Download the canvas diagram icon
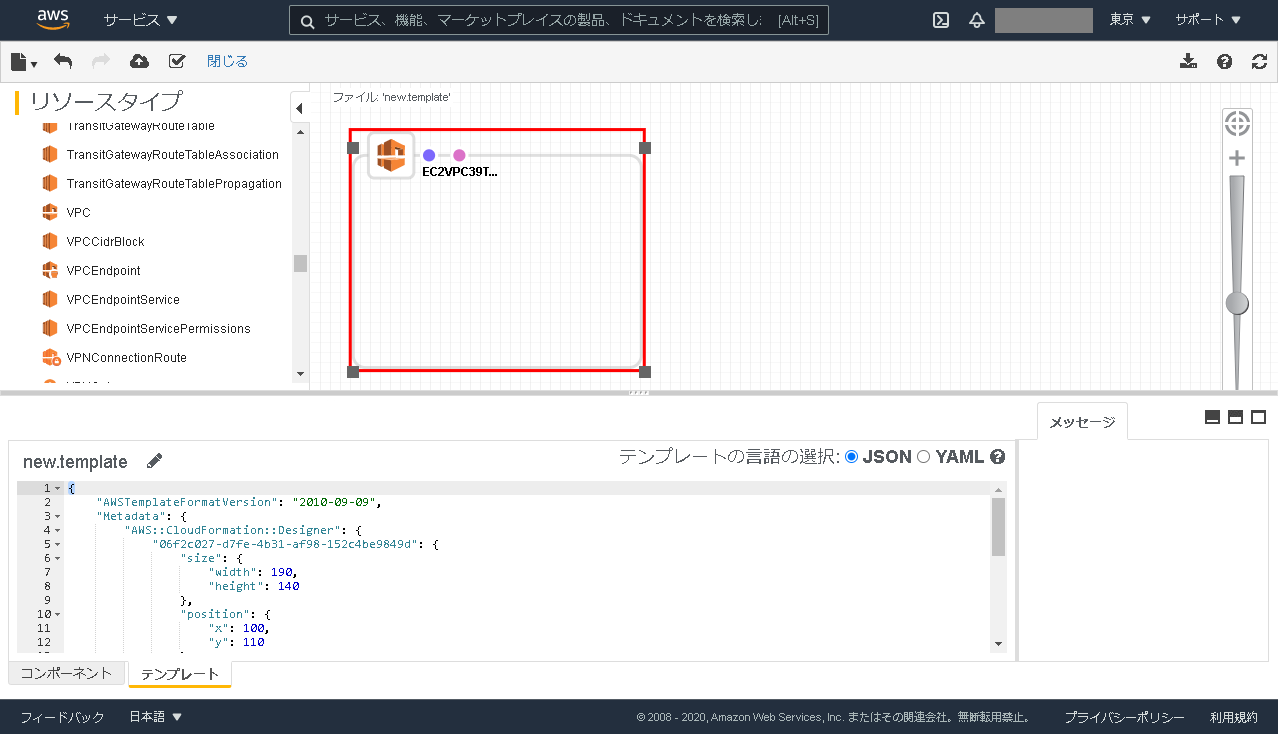 1188,61
